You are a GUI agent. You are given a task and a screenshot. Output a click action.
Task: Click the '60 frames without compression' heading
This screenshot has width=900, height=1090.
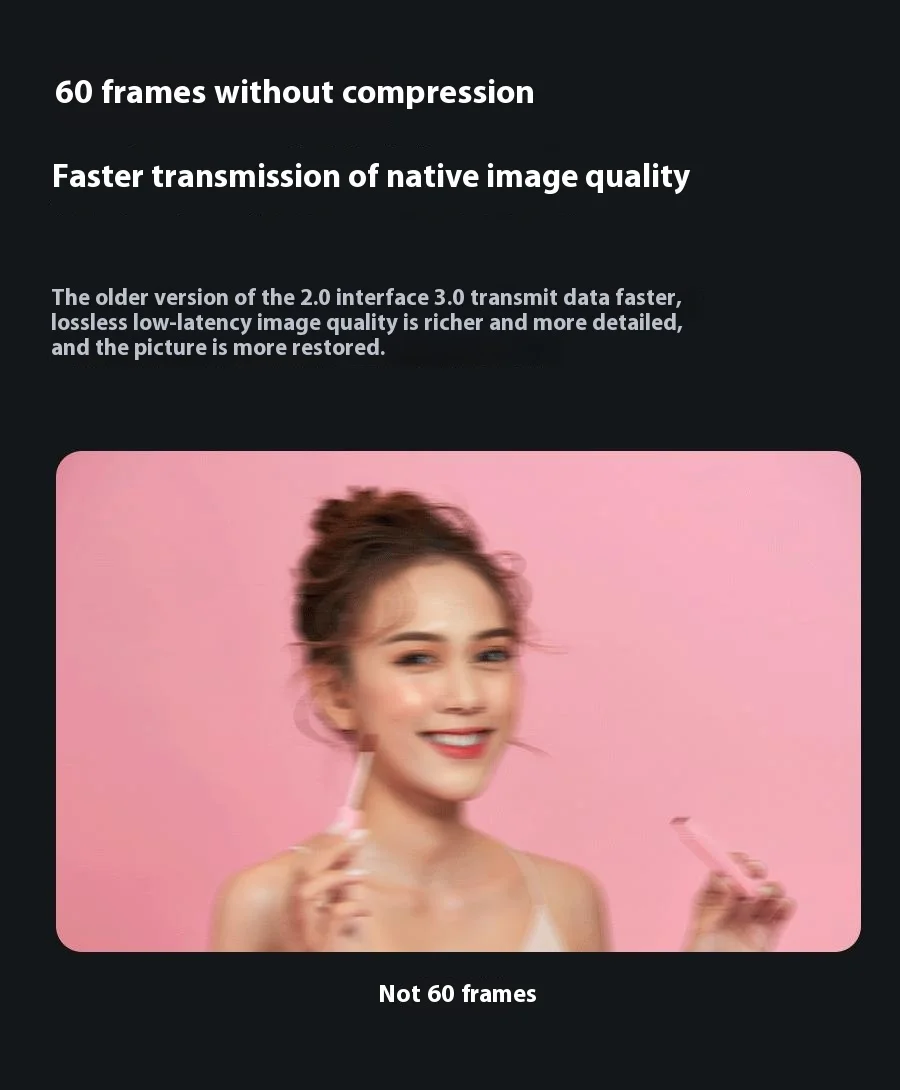tap(294, 92)
